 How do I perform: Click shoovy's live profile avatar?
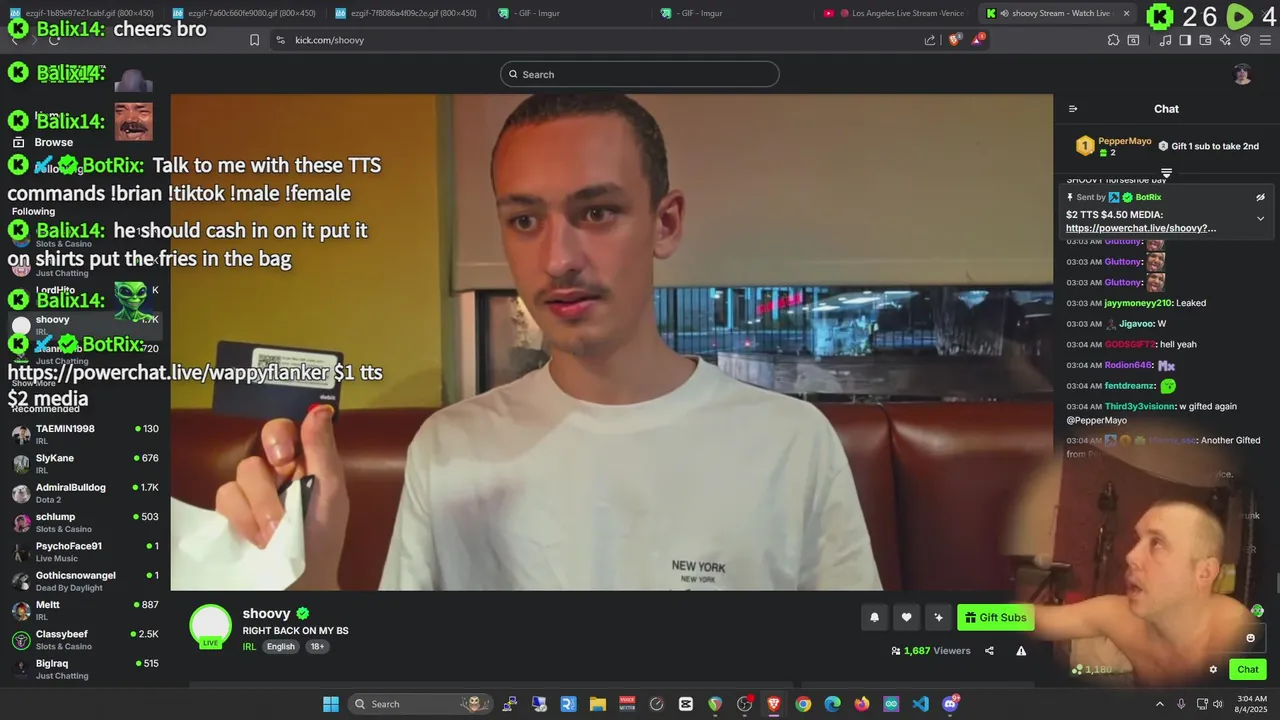pos(210,626)
